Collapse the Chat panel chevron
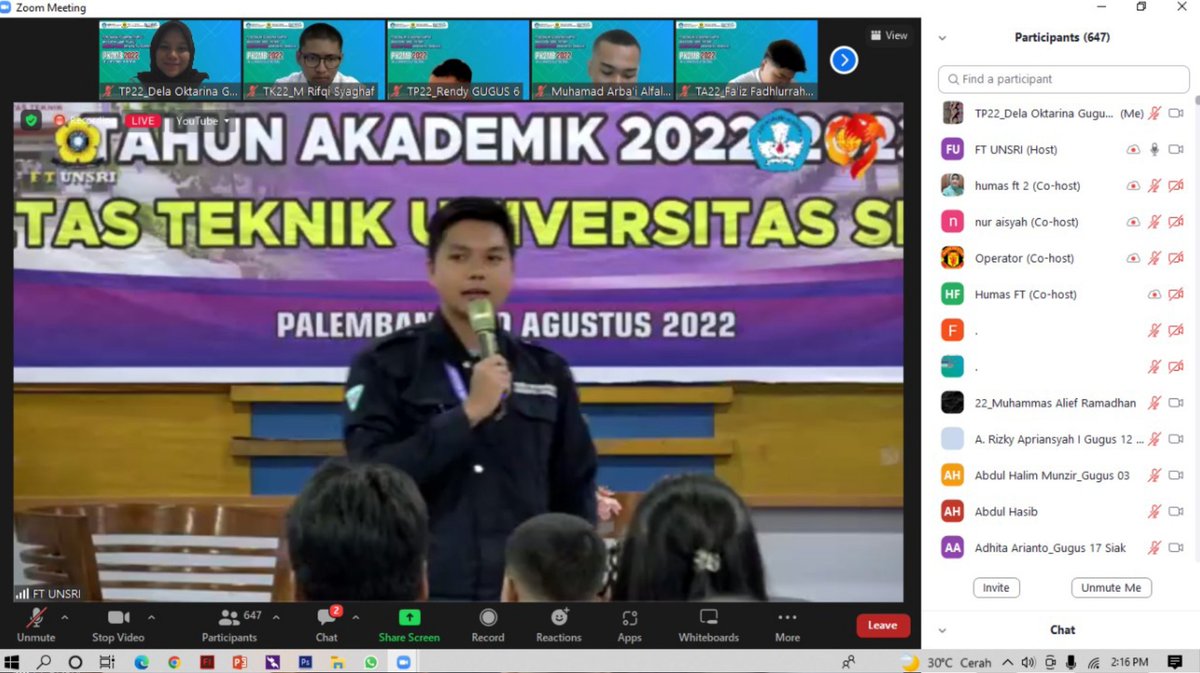This screenshot has width=1200, height=673. (x=942, y=630)
